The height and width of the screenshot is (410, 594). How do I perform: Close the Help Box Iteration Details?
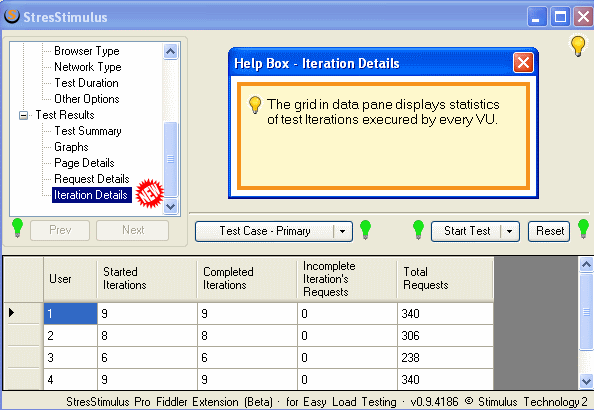523,63
